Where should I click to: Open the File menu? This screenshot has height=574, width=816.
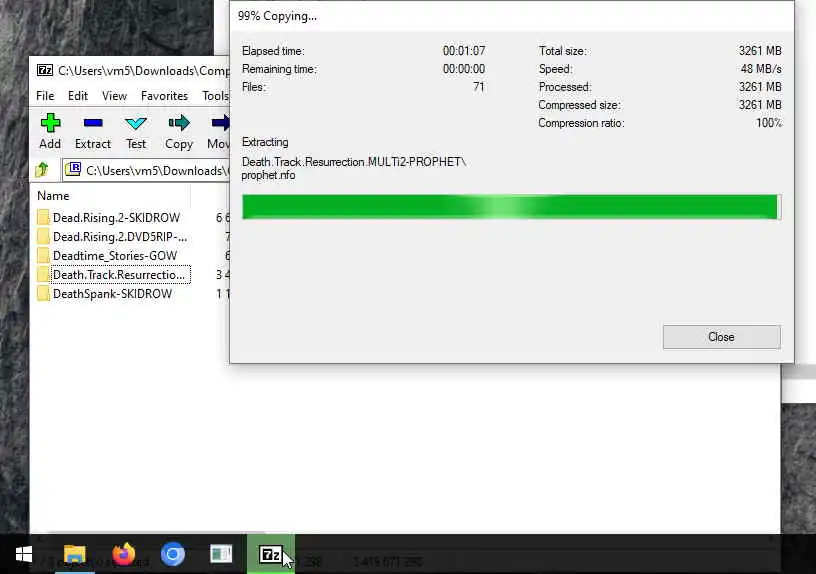(x=45, y=96)
